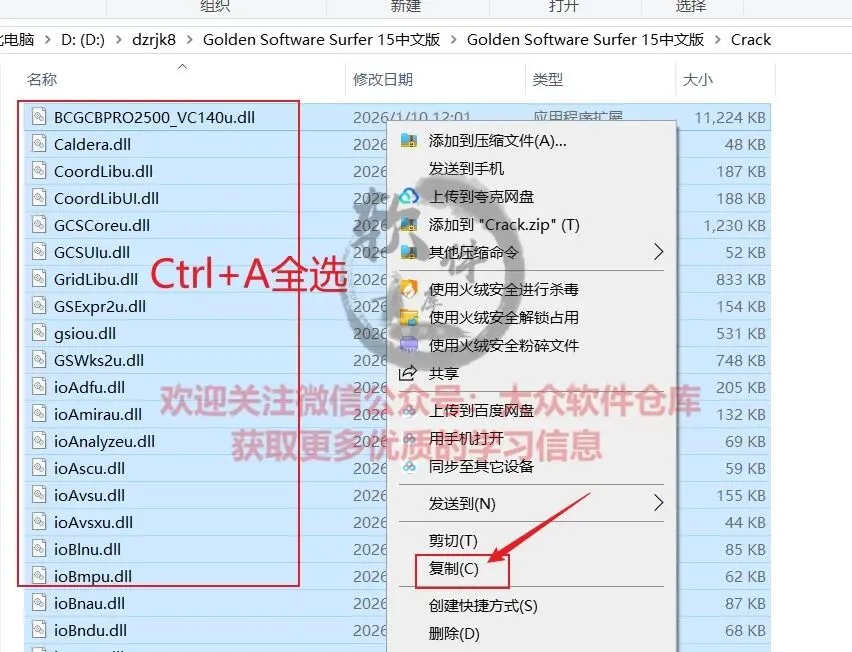The image size is (852, 652).
Task: Choose 发送到手机 from the context menu
Action: (x=466, y=169)
